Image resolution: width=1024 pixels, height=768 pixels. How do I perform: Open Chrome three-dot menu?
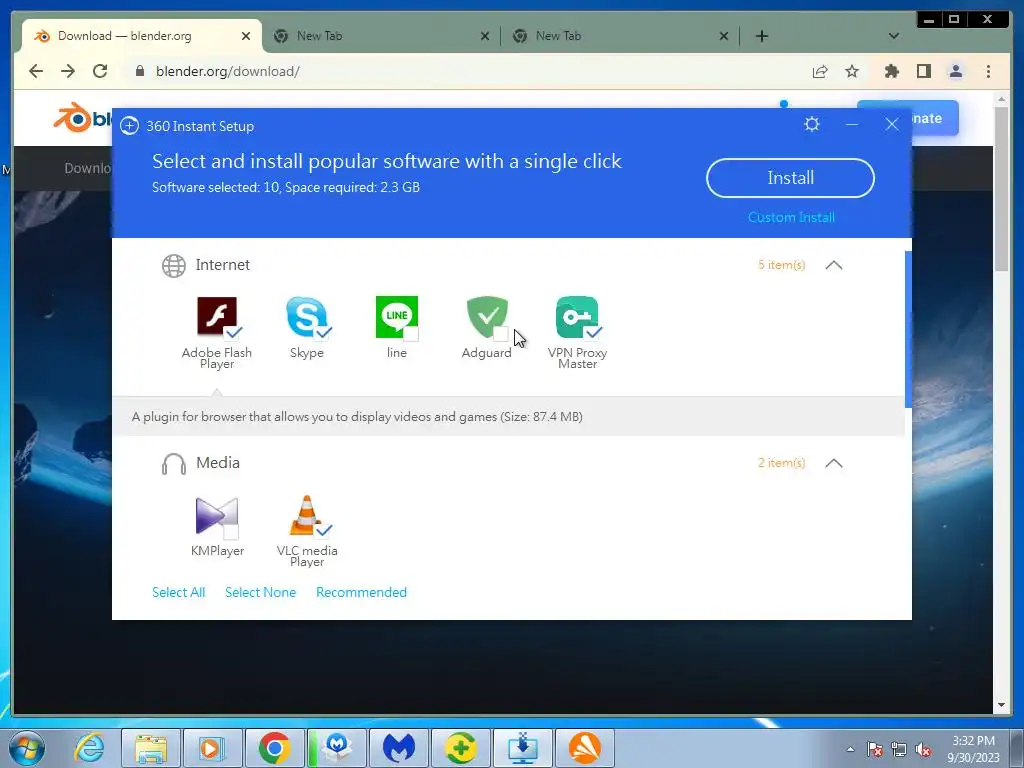[x=988, y=71]
